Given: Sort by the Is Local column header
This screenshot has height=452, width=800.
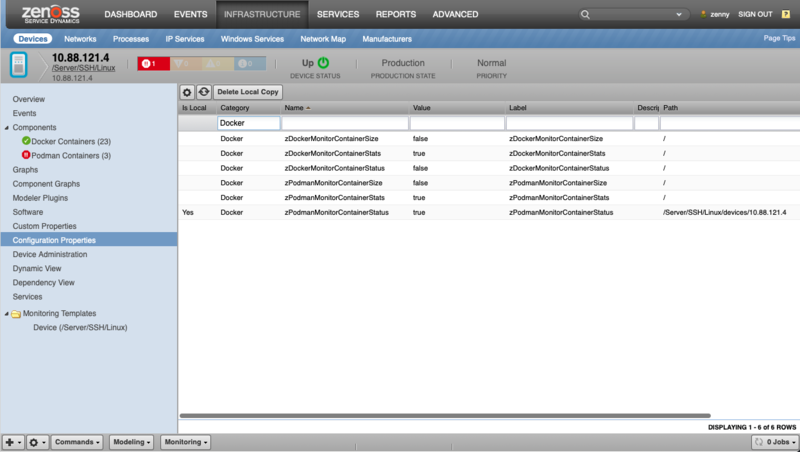Looking at the screenshot, I should tap(197, 108).
